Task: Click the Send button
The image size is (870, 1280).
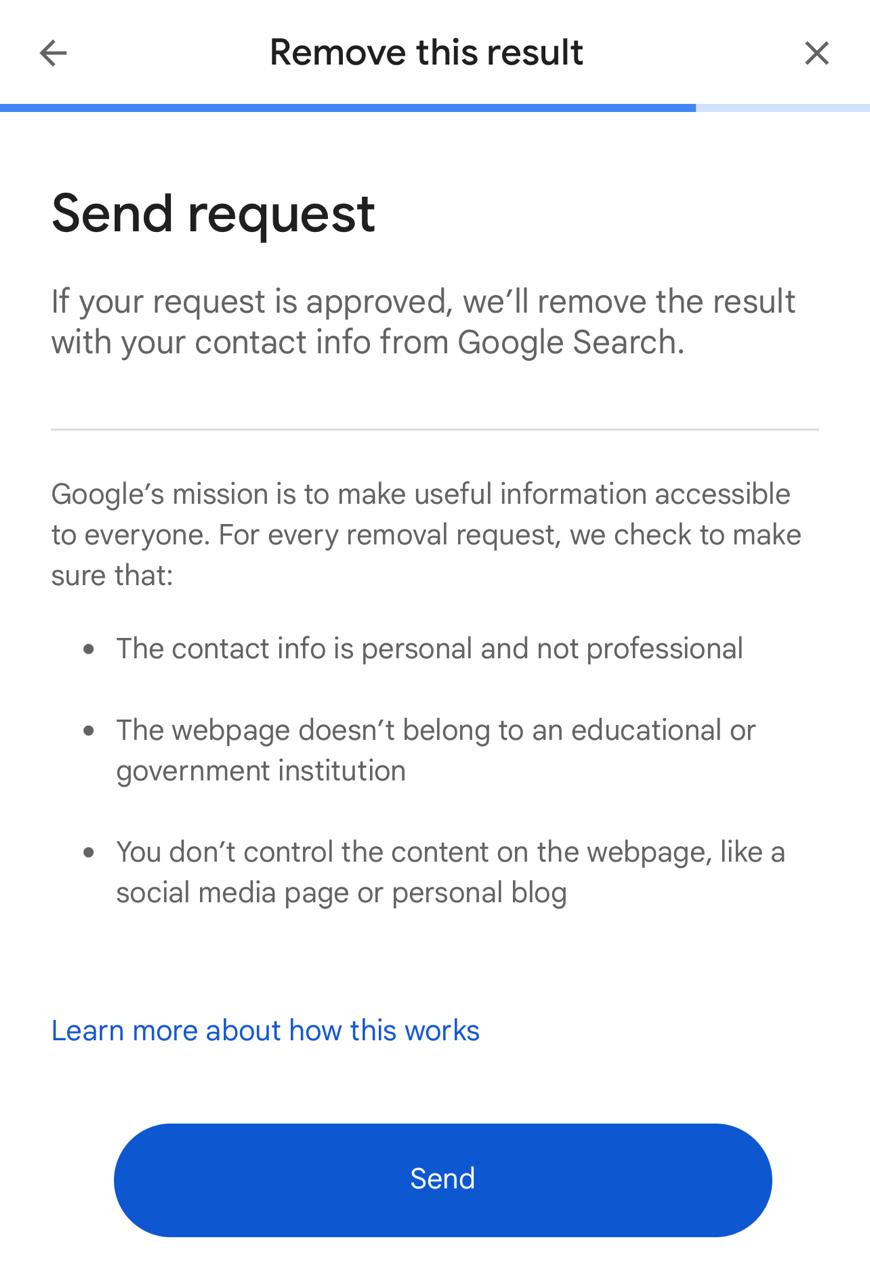Action: 442,1179
